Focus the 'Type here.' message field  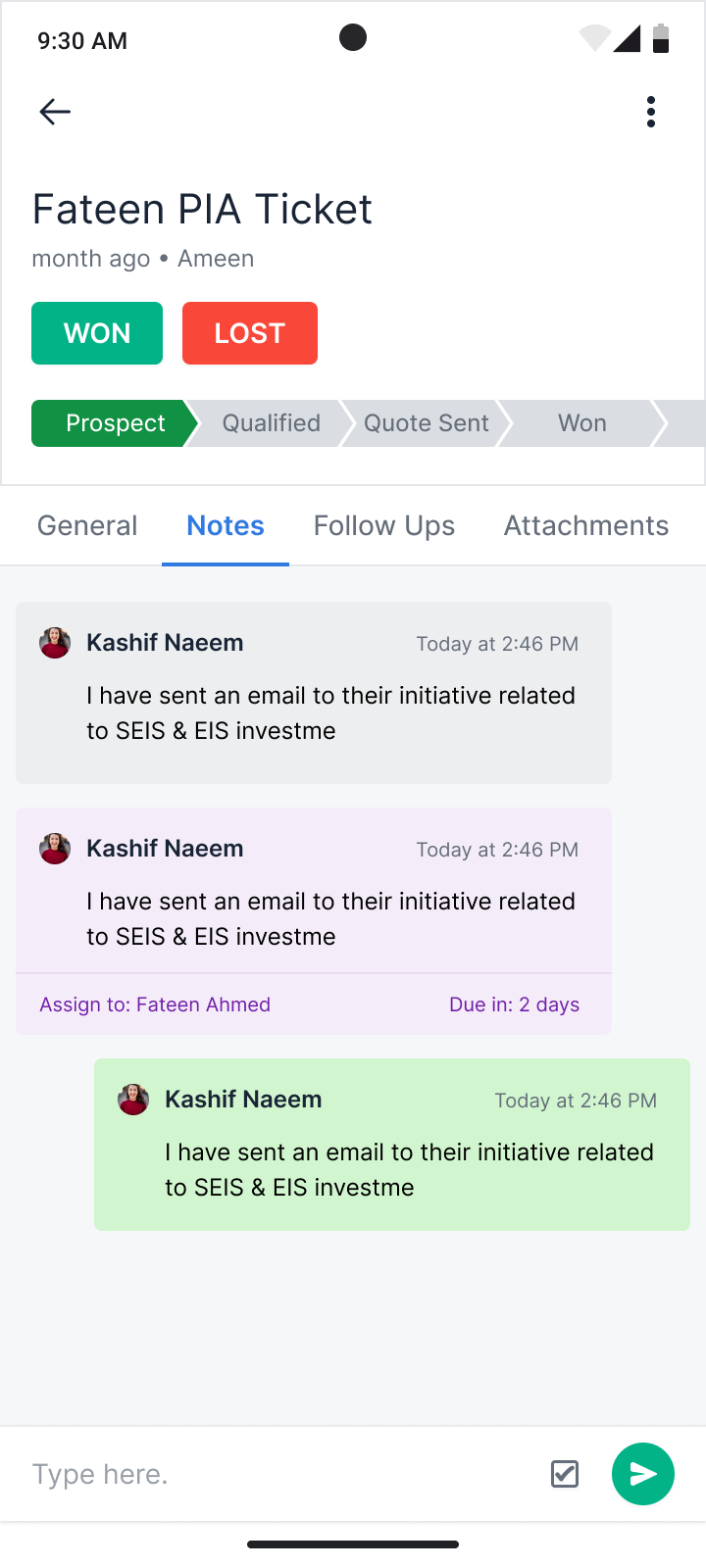pyautogui.click(x=279, y=1474)
